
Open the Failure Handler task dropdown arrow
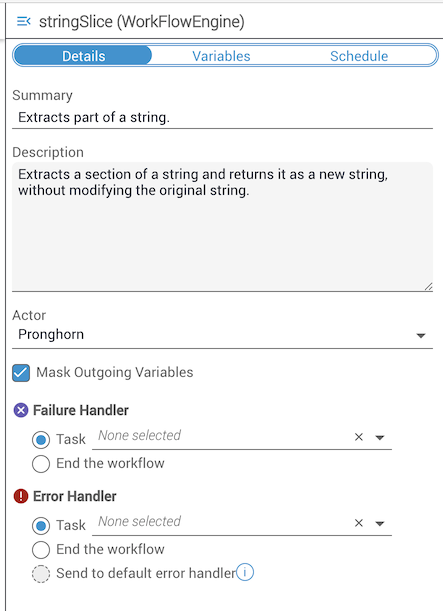pos(380,438)
